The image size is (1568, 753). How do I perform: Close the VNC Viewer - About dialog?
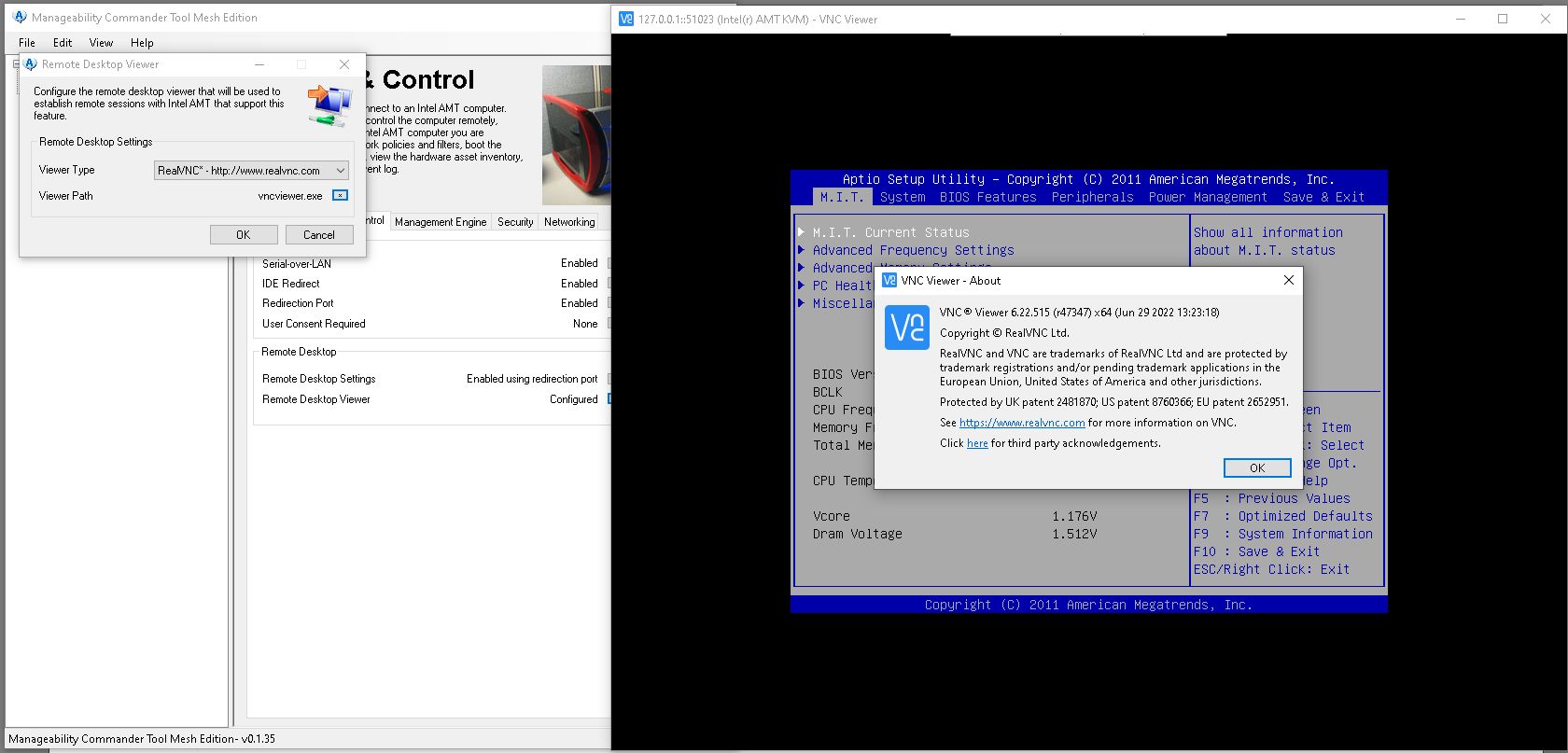pos(1289,280)
